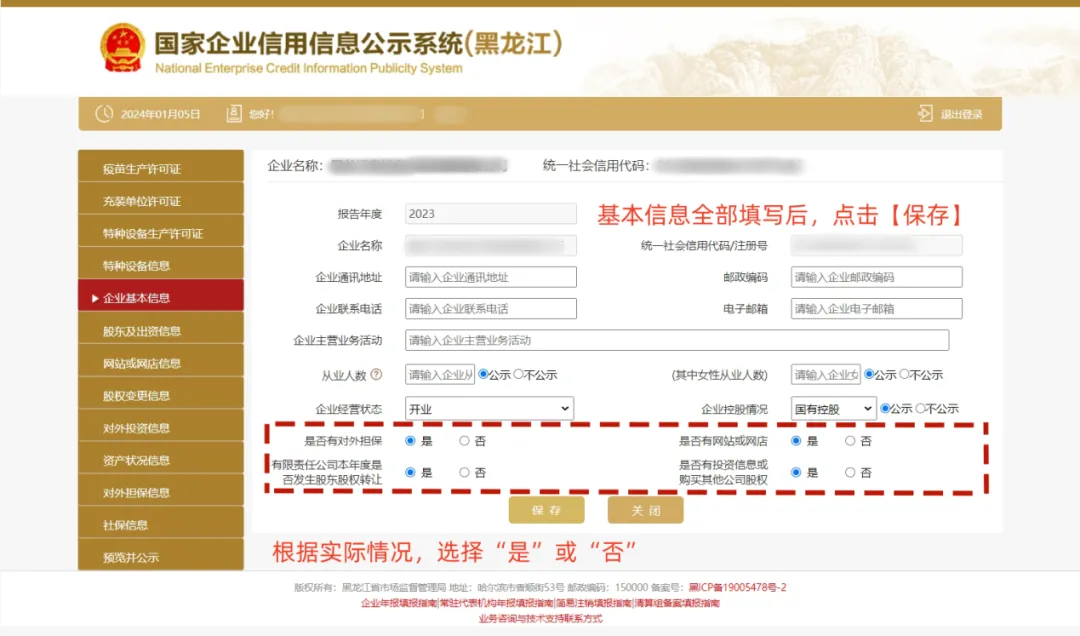The width and height of the screenshot is (1080, 636).
Task: Log out via 退出登录
Action: pos(962,114)
